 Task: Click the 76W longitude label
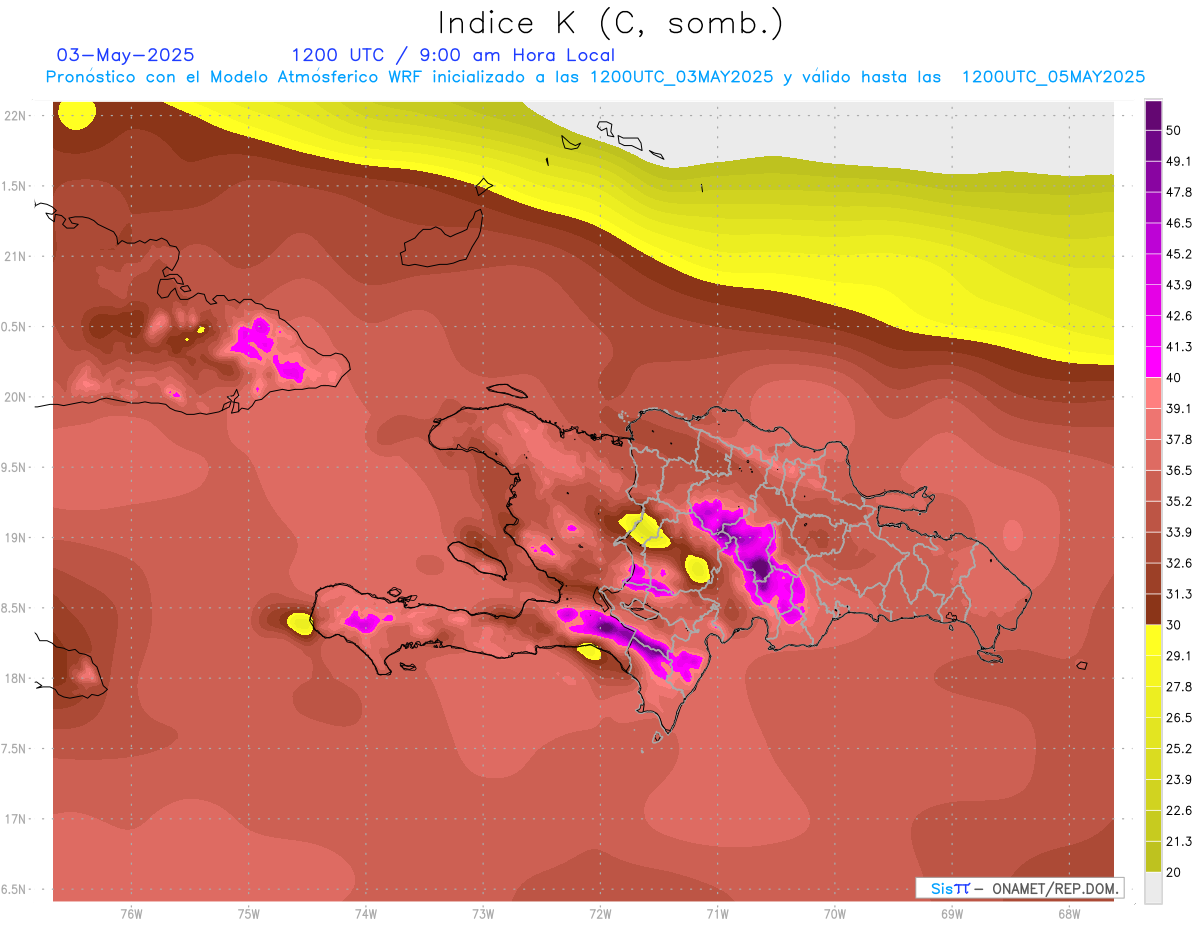pyautogui.click(x=131, y=913)
